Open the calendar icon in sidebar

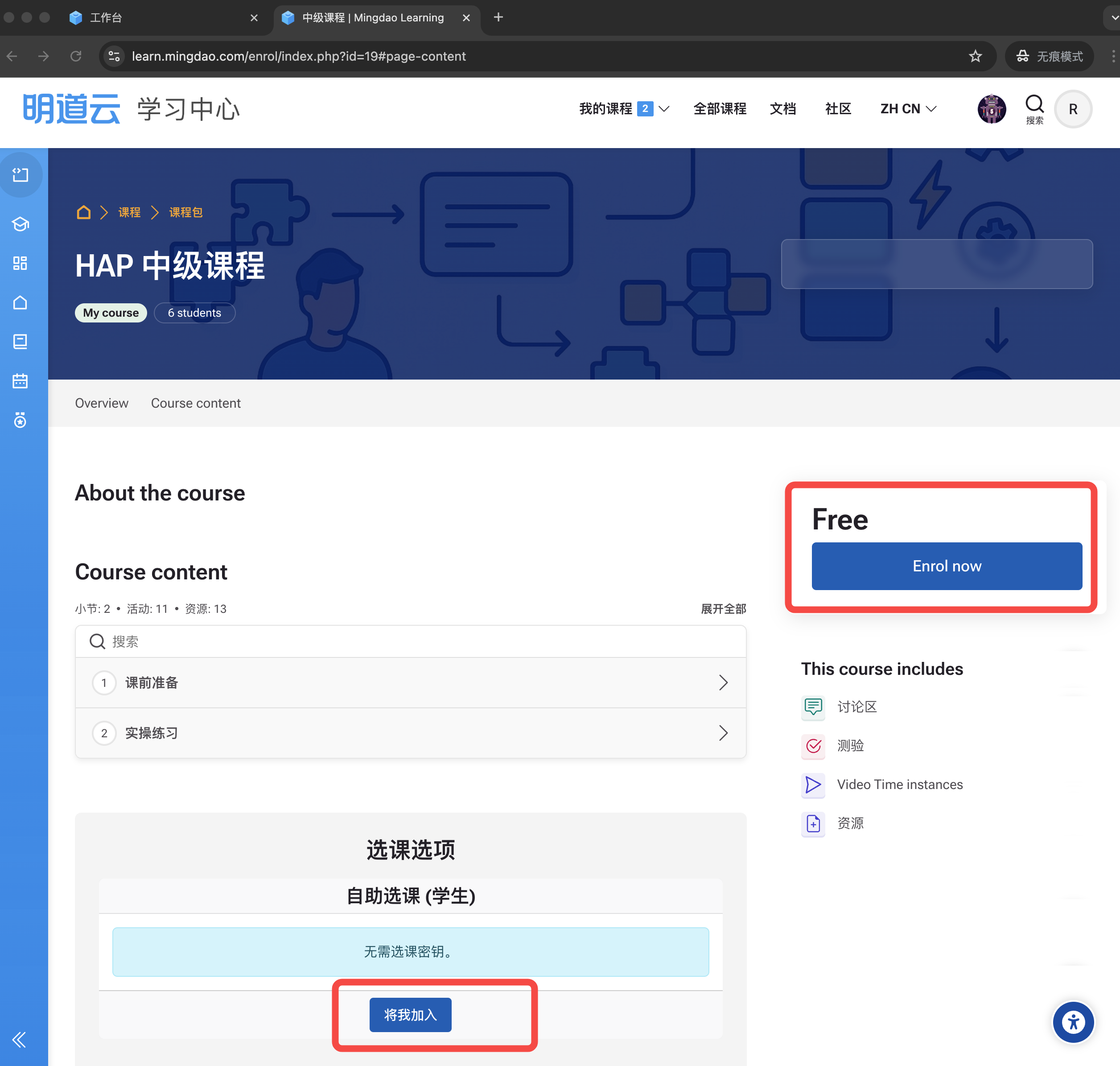(21, 381)
